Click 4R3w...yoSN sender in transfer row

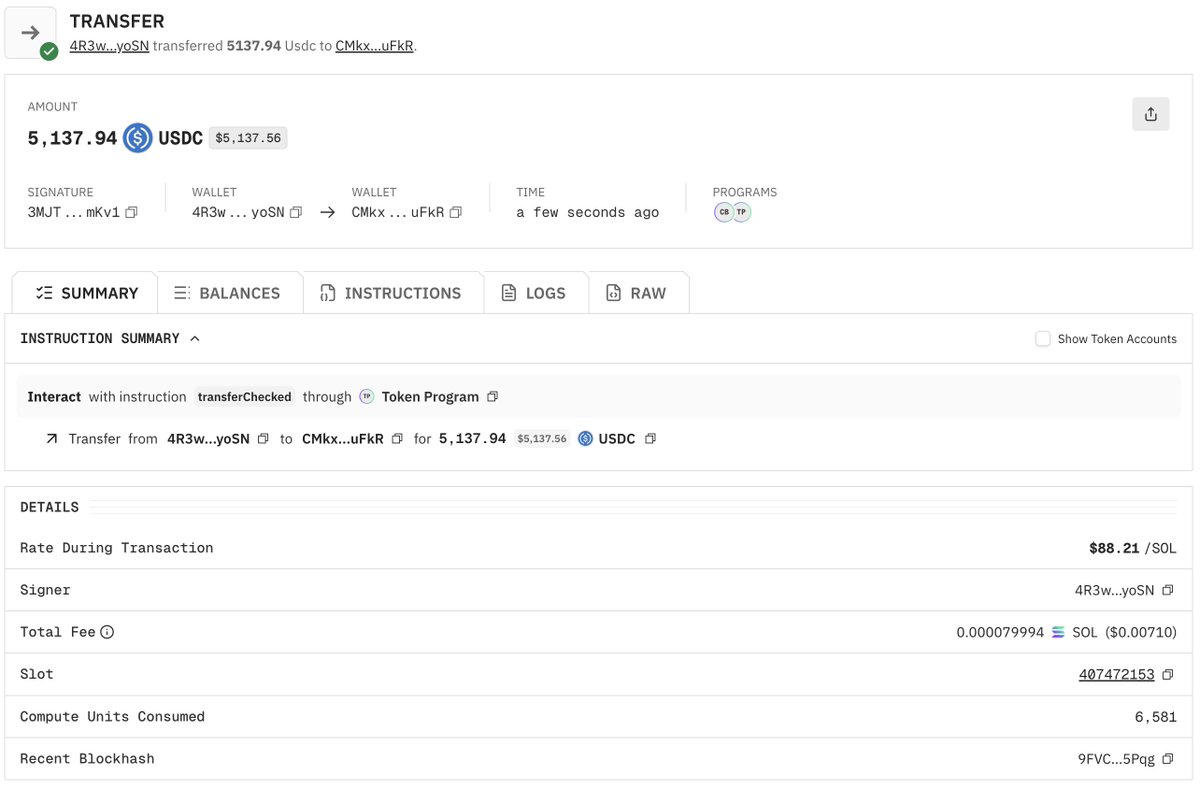click(x=208, y=439)
